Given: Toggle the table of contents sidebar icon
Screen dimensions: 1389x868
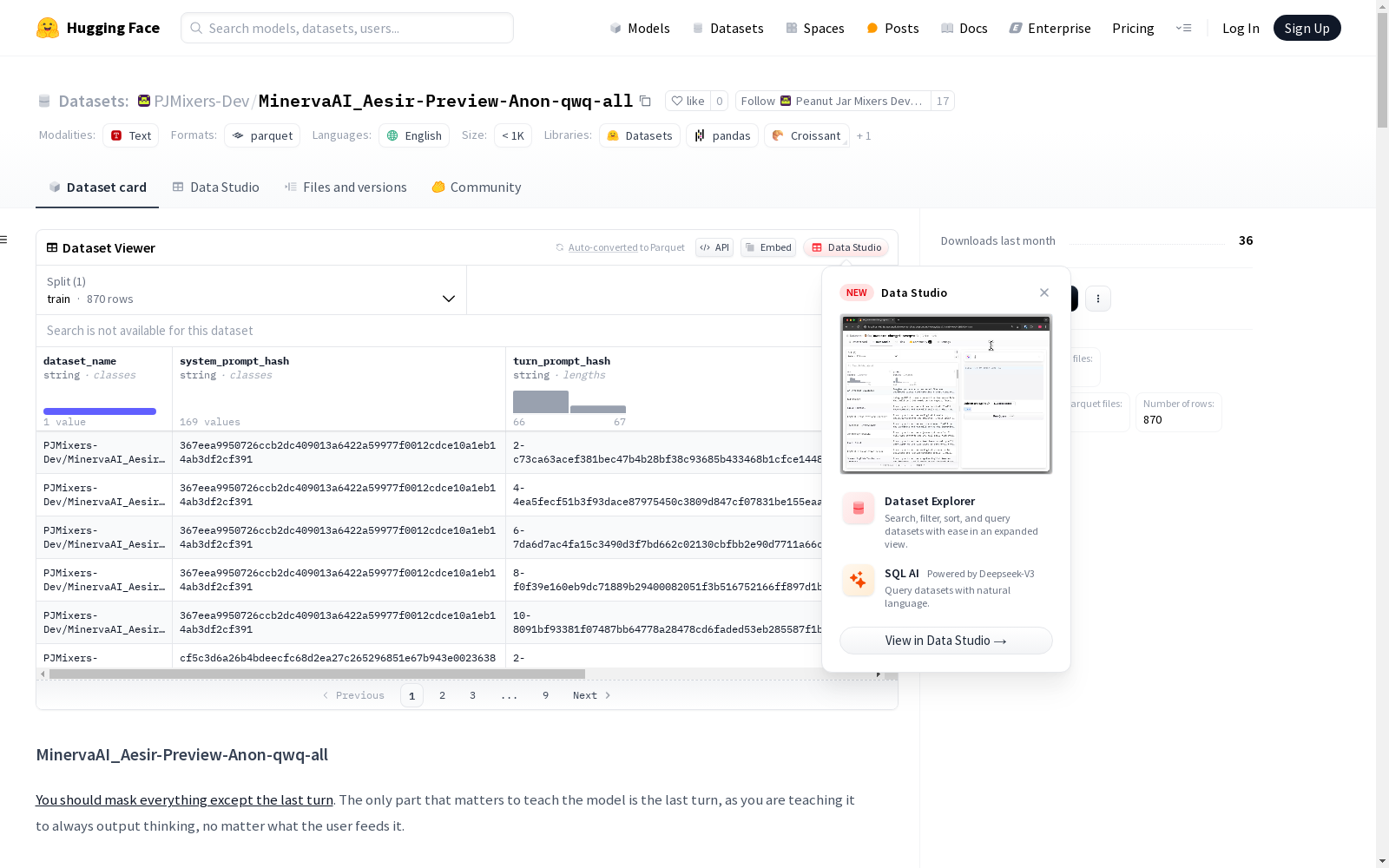Looking at the screenshot, I should pyautogui.click(x=4, y=240).
